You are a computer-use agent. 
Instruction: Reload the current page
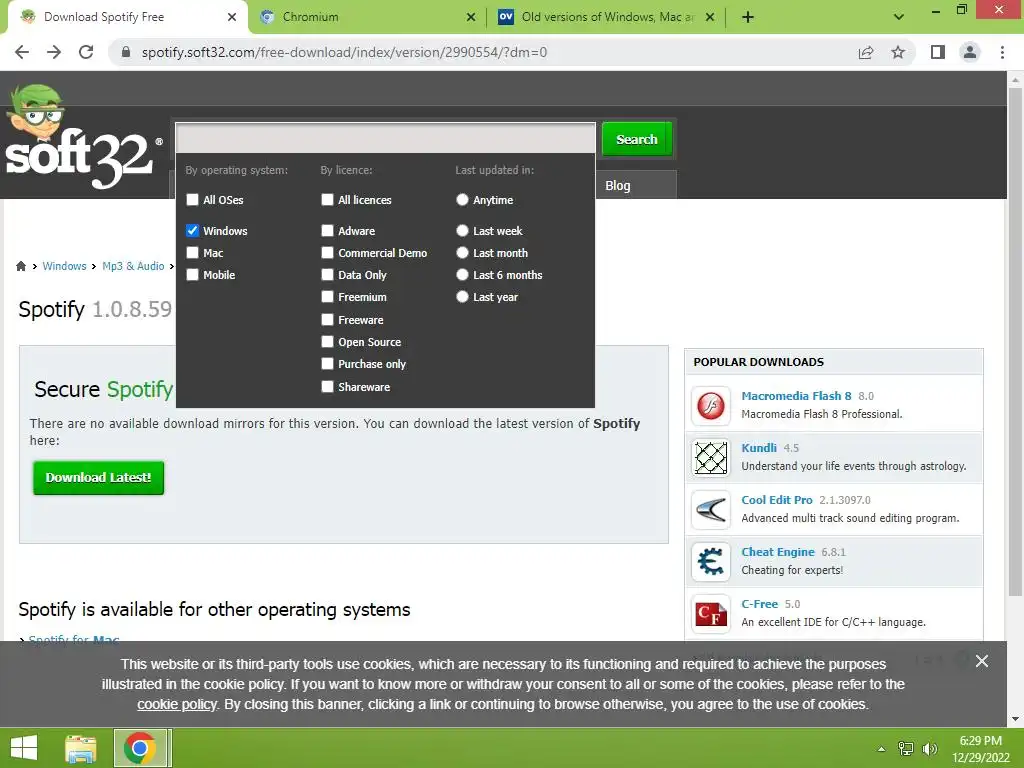click(86, 52)
